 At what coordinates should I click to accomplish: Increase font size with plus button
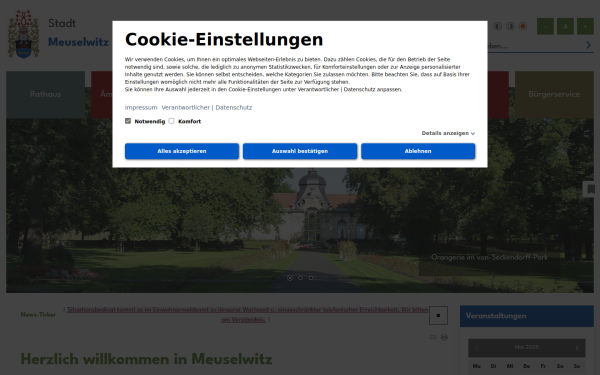(585, 26)
